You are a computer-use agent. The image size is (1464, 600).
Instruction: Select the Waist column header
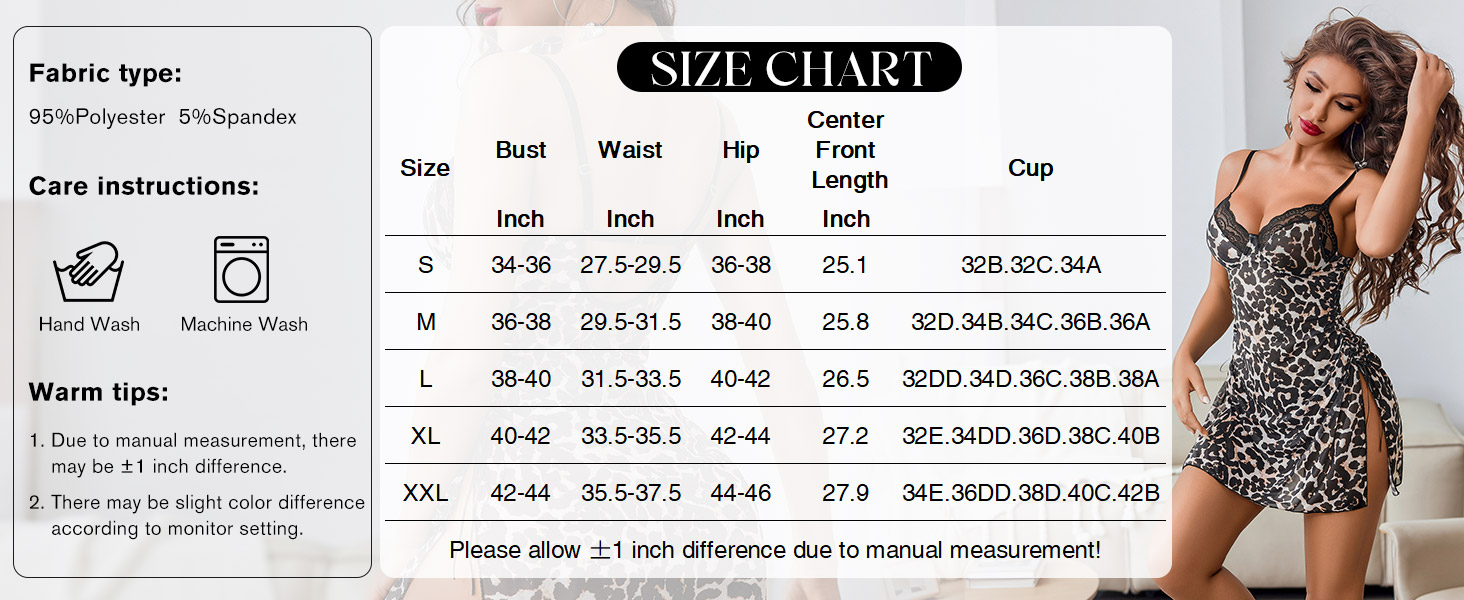630,150
